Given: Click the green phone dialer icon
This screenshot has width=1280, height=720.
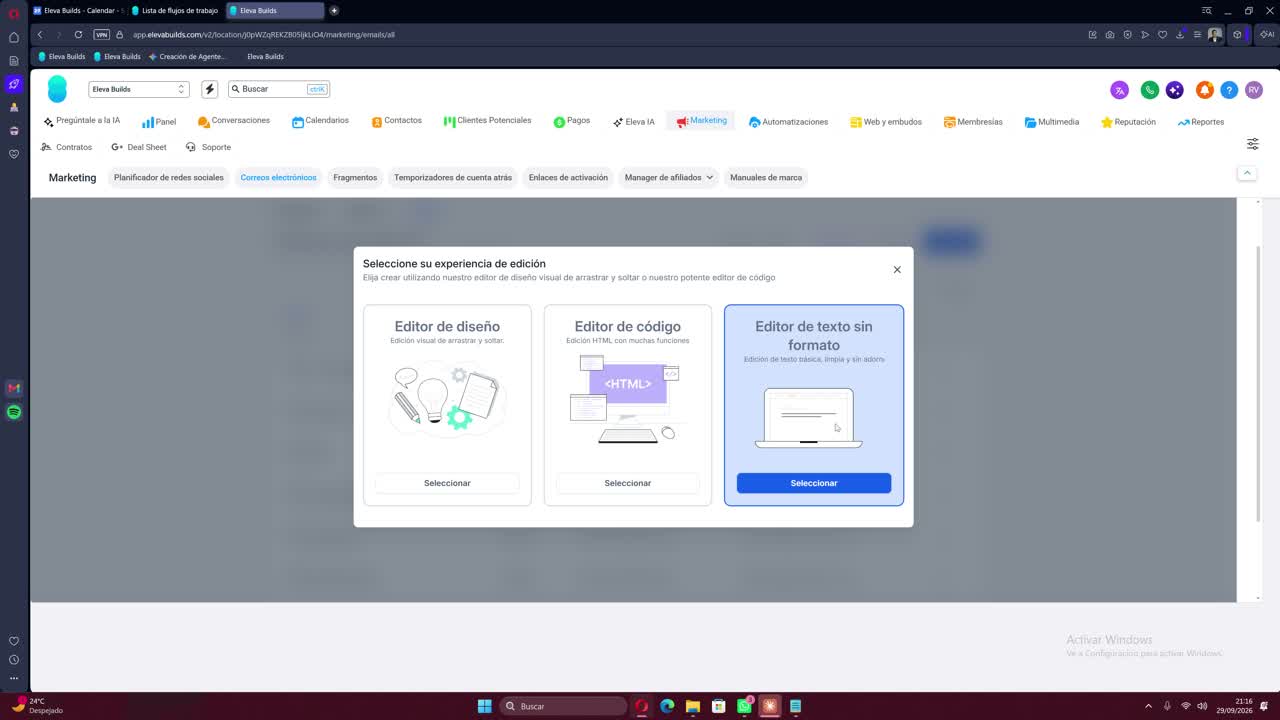Looking at the screenshot, I should coord(1150,90).
